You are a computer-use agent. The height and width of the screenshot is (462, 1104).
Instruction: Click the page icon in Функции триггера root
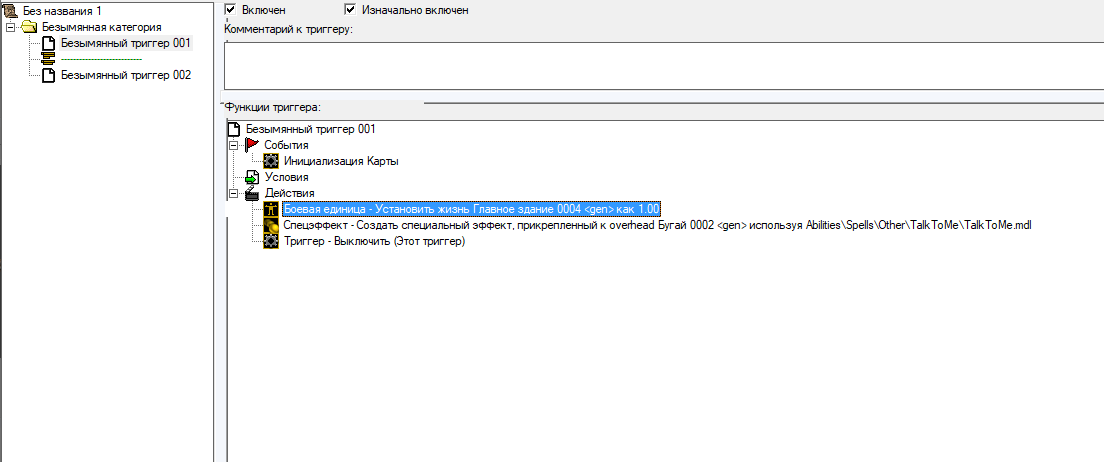pyautogui.click(x=234, y=129)
